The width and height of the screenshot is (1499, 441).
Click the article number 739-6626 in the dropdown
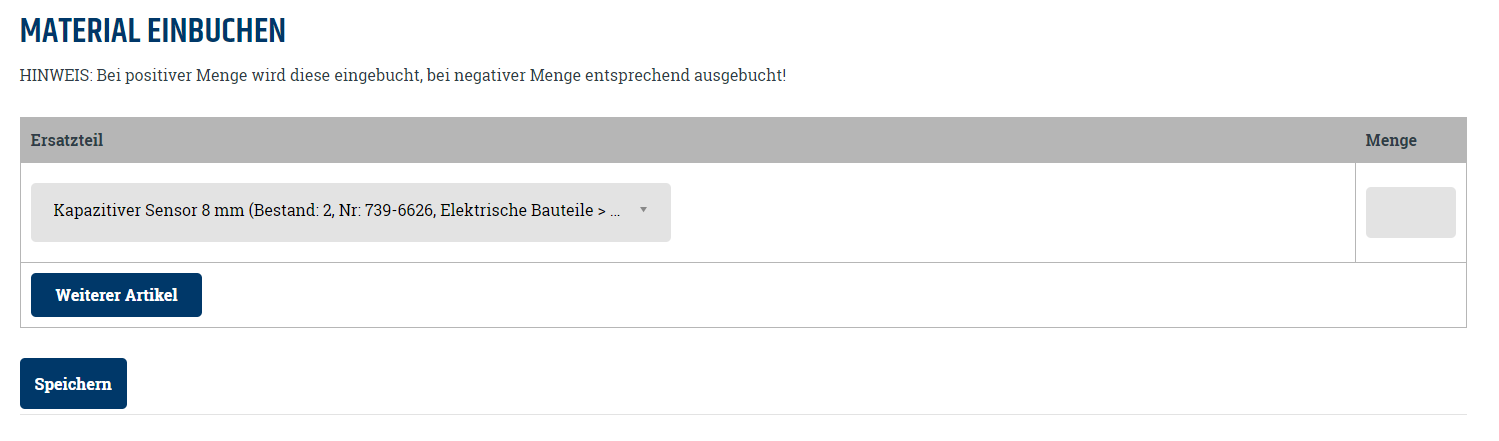click(x=400, y=211)
